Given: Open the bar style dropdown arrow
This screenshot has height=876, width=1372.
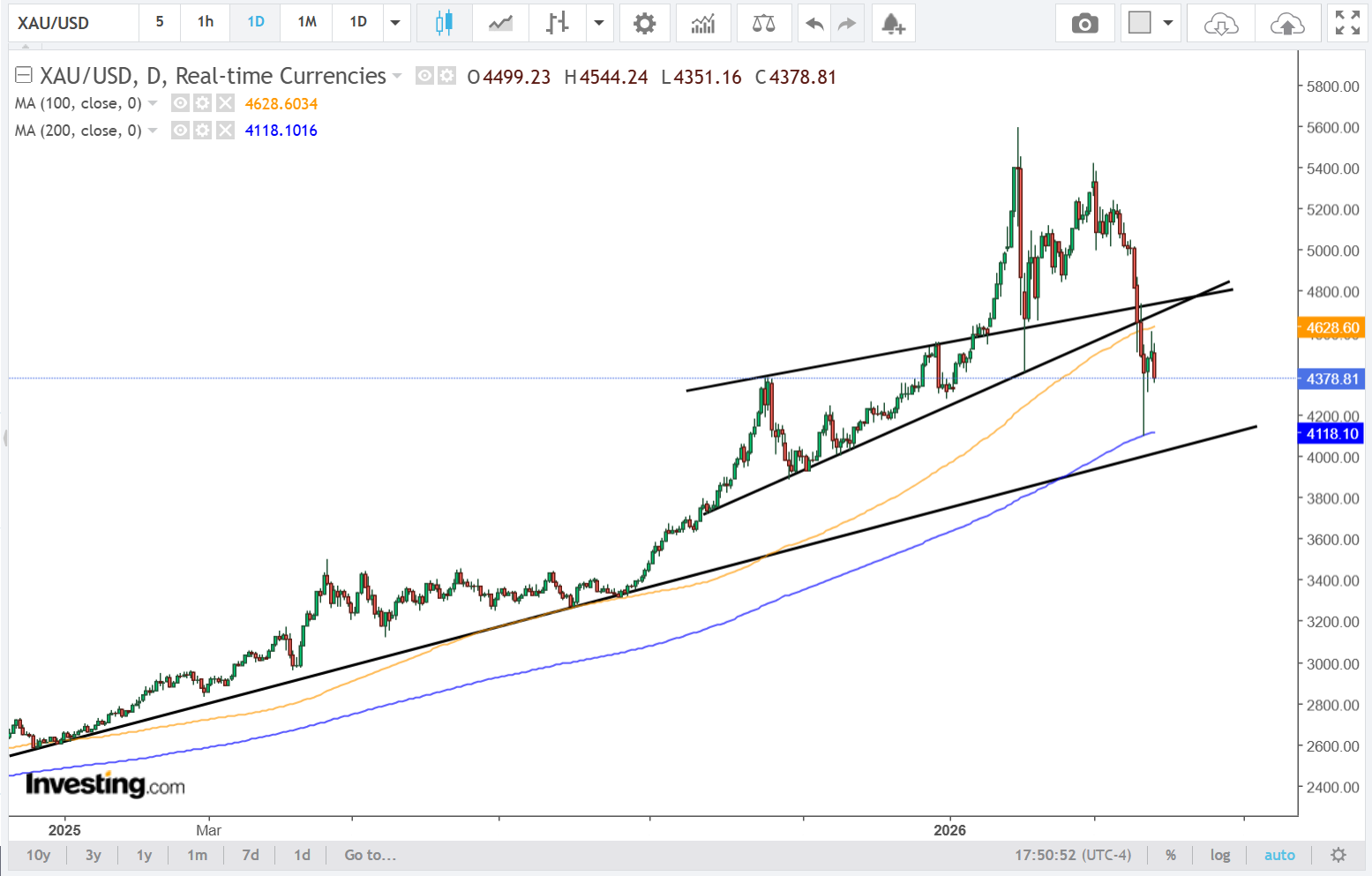Looking at the screenshot, I should pyautogui.click(x=599, y=23).
